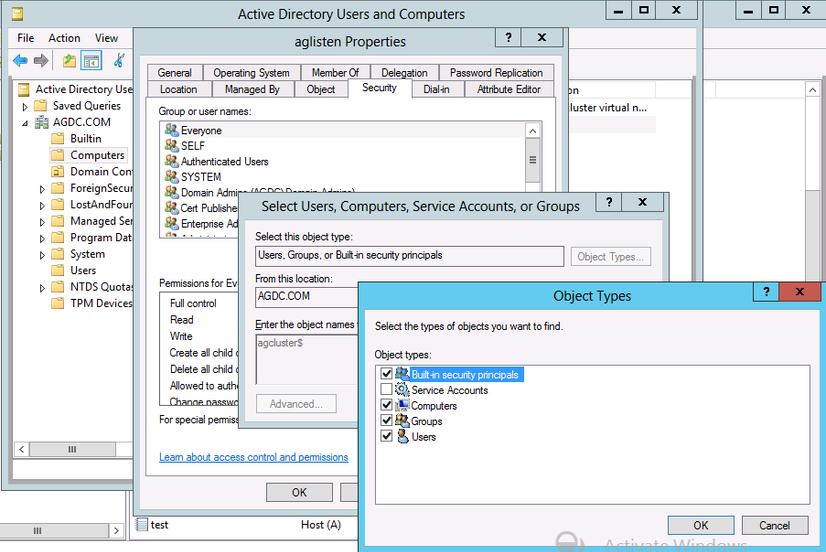
Task: Collapse the AGDC.COM domain node
Action: click(25, 123)
